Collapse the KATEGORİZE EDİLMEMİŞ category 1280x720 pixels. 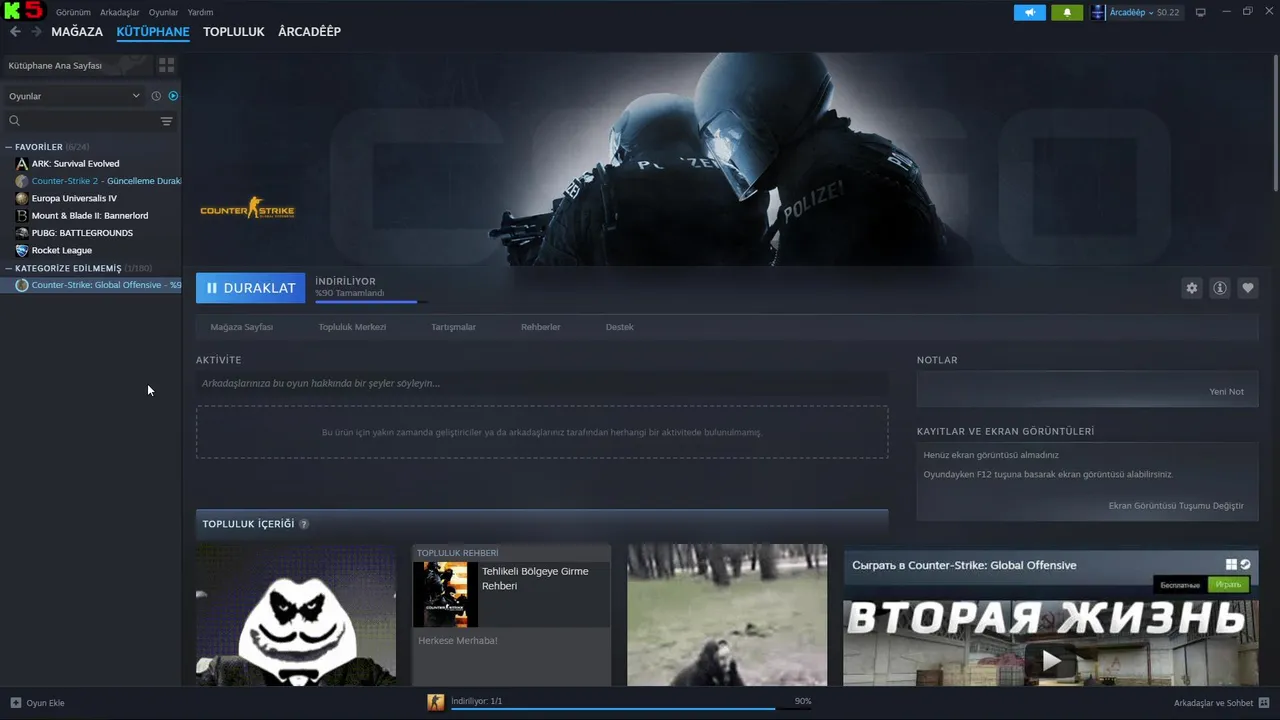[x=9, y=268]
